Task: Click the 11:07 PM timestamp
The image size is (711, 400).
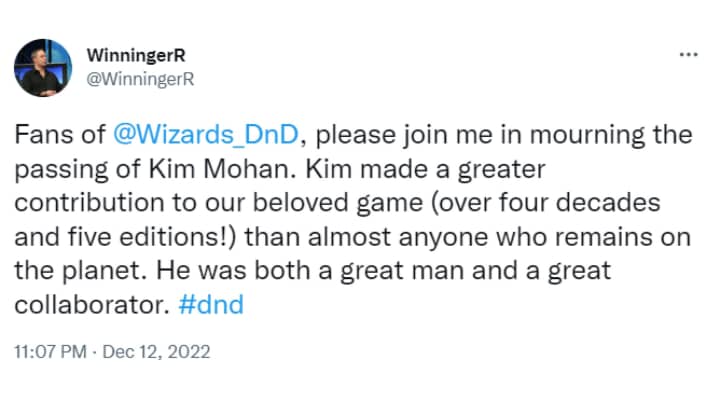Action: click(45, 352)
